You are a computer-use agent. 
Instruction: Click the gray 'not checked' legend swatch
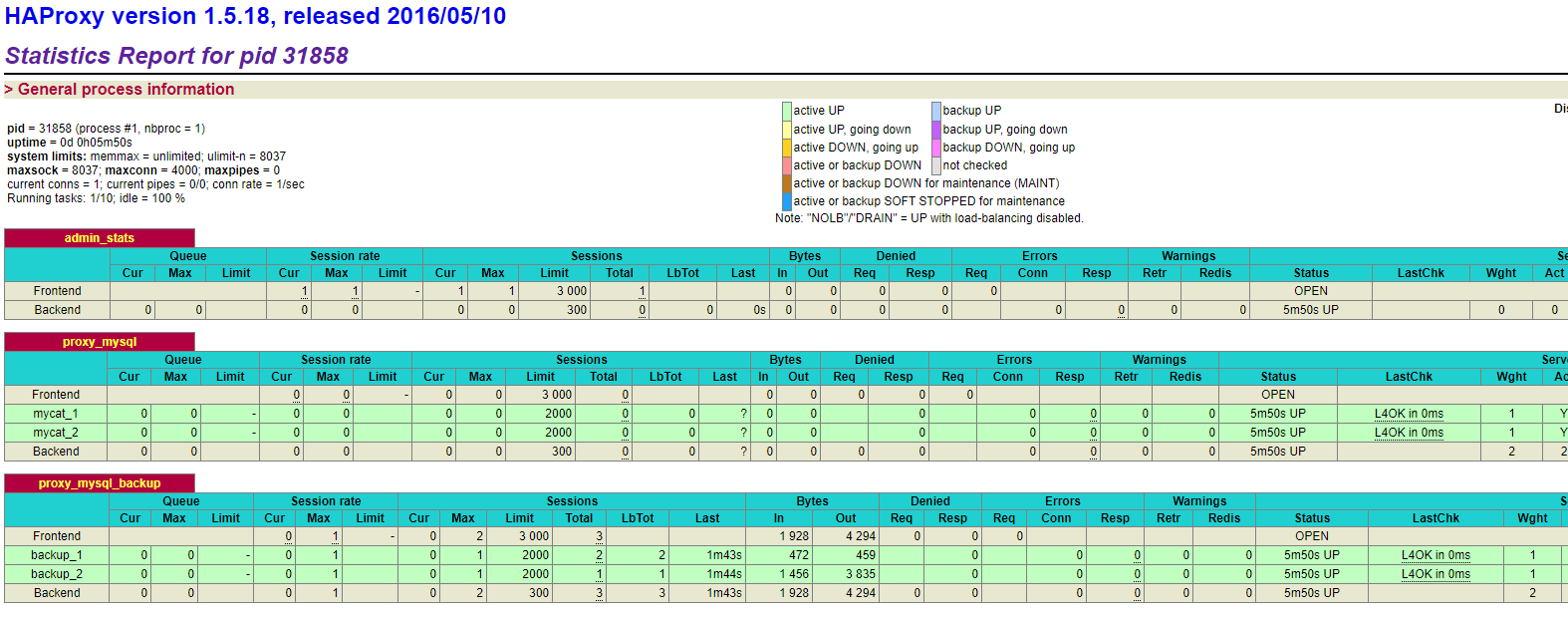[936, 165]
